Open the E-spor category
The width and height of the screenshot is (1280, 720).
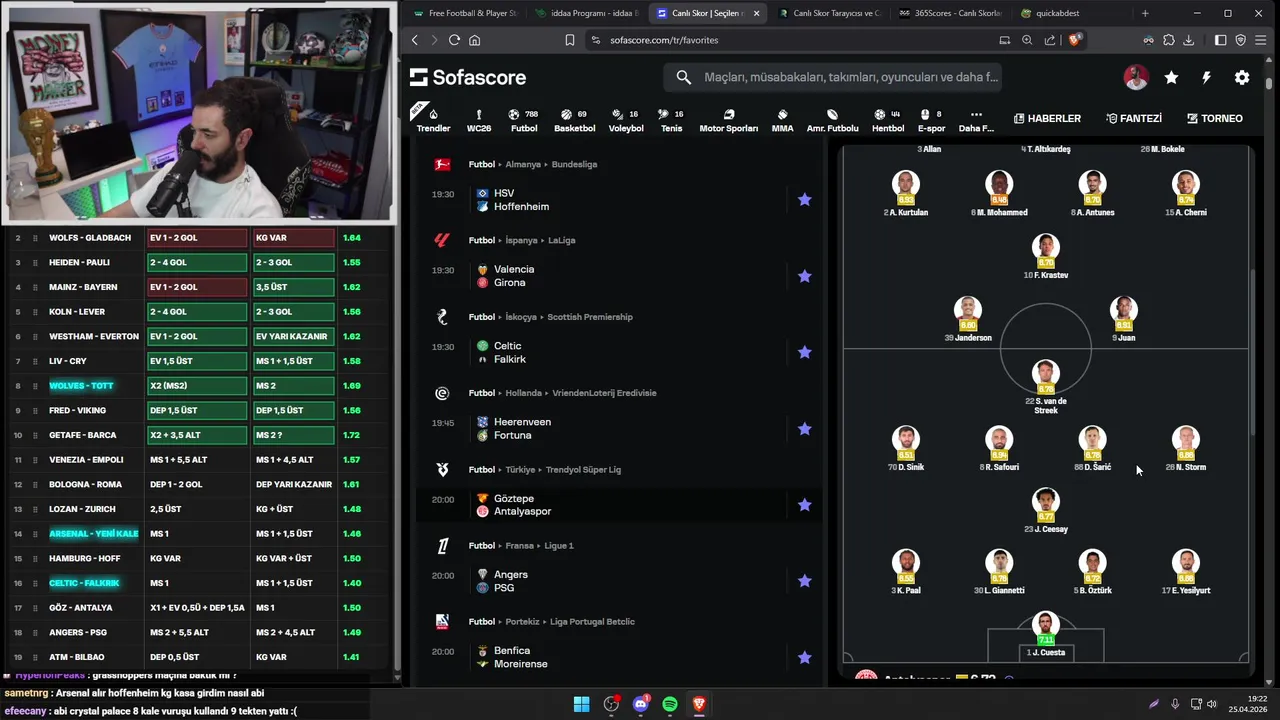[931, 120]
